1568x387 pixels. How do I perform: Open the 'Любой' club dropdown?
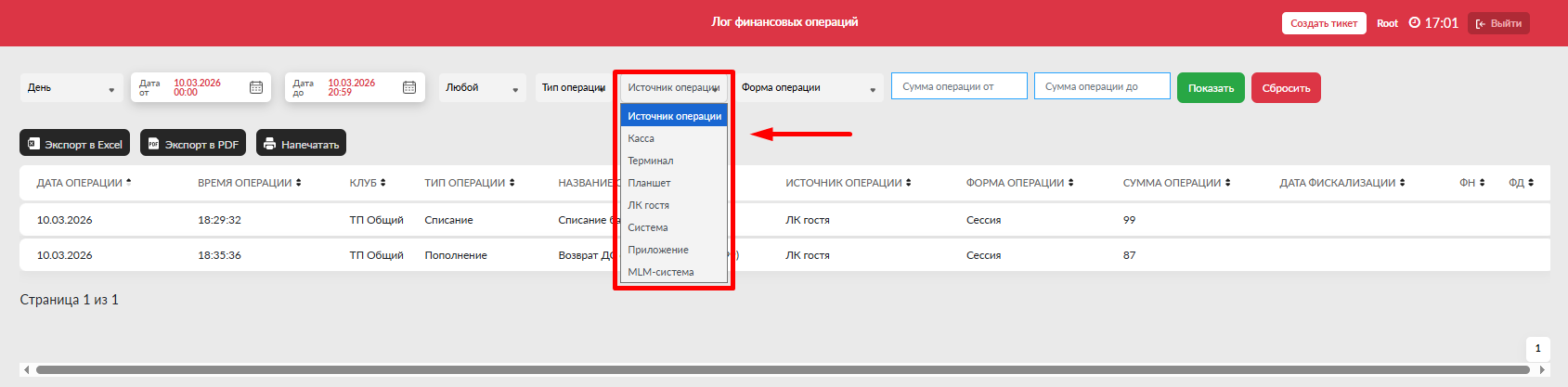point(482,88)
